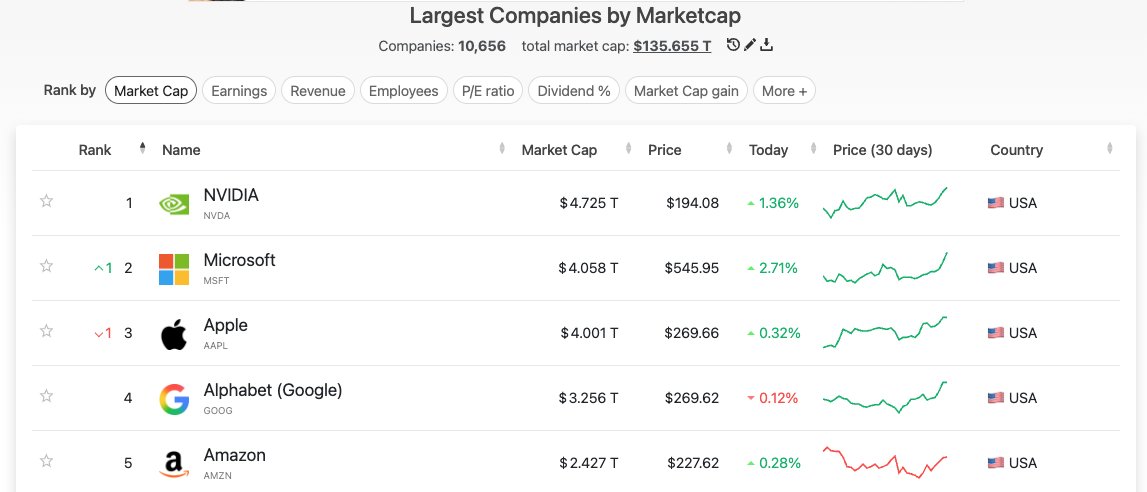
Task: Open the market cap history icon
Action: (733, 45)
